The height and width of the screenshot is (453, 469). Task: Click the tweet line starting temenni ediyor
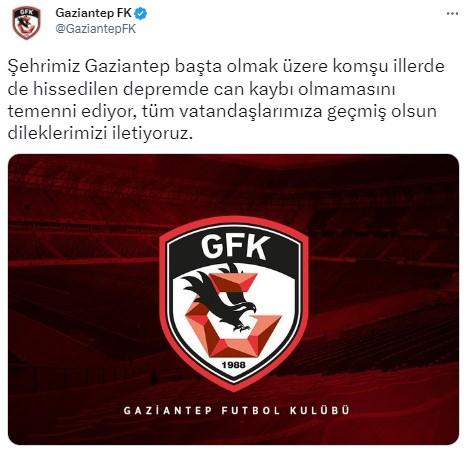222,111
